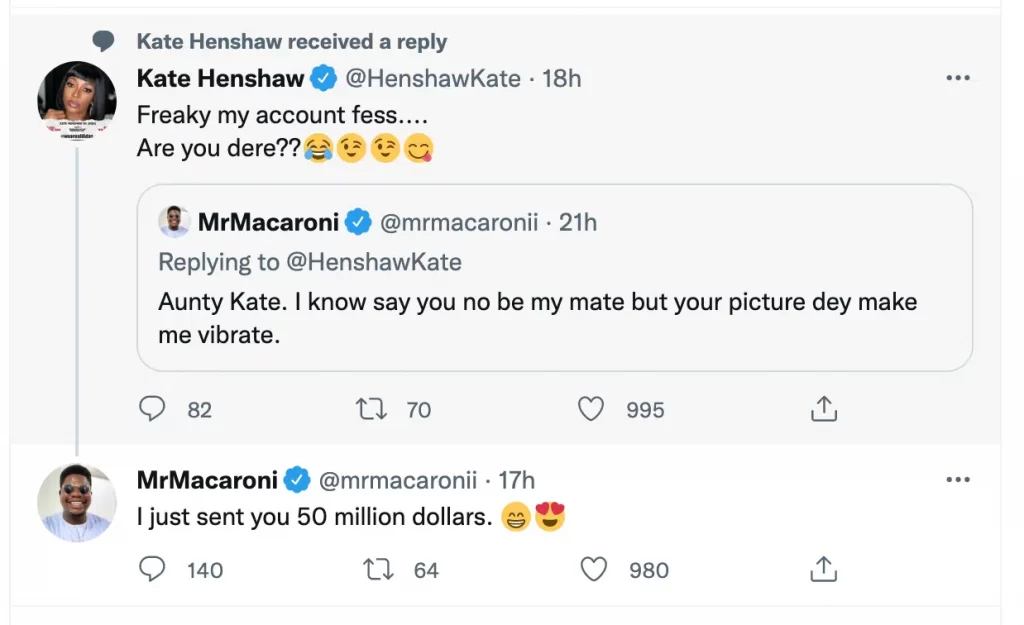This screenshot has width=1024, height=625.
Task: Share MrMacaroni's 50 million dollars tweet
Action: [x=822, y=569]
